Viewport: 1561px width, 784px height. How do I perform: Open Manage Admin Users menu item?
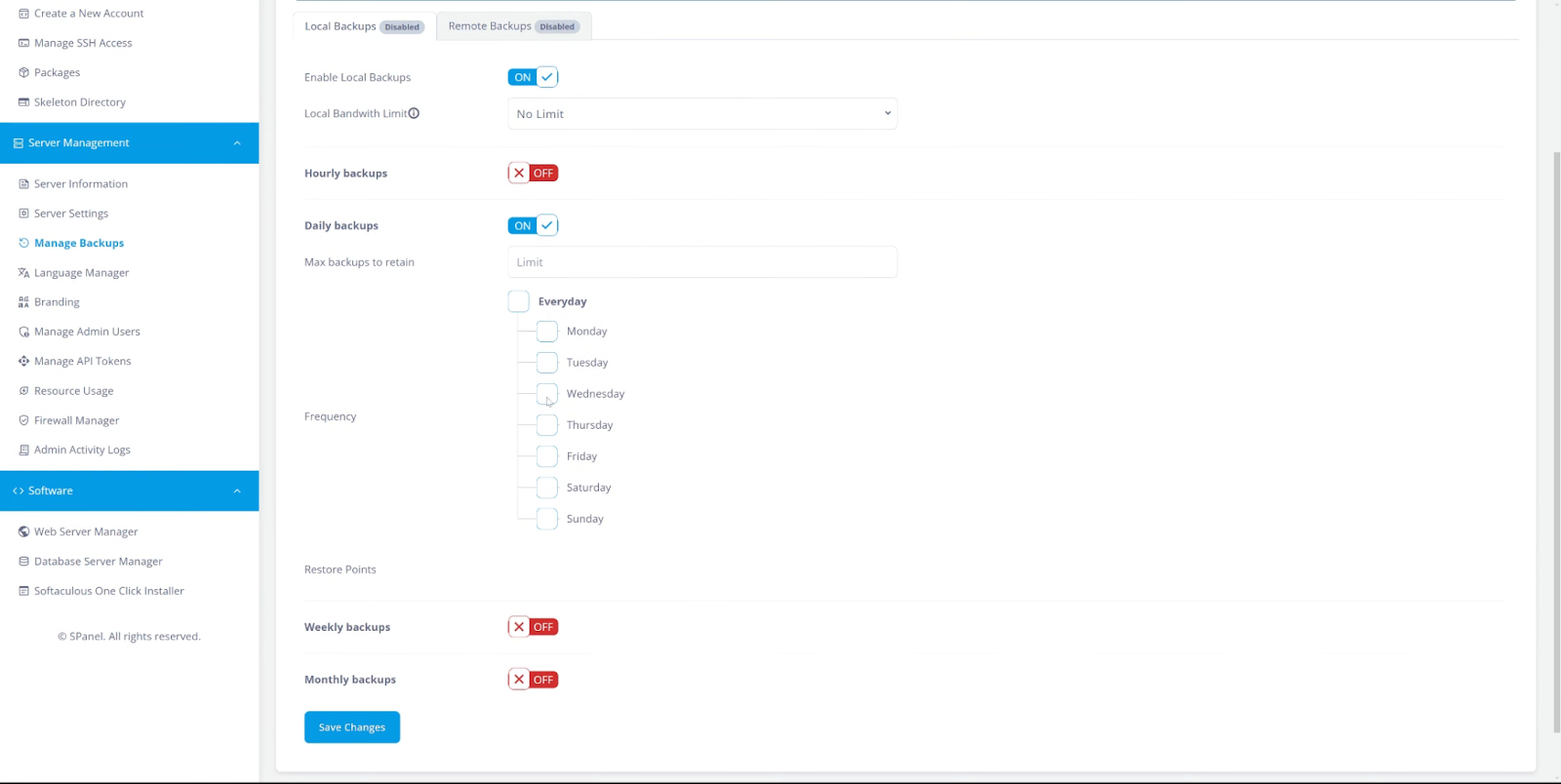(x=87, y=332)
